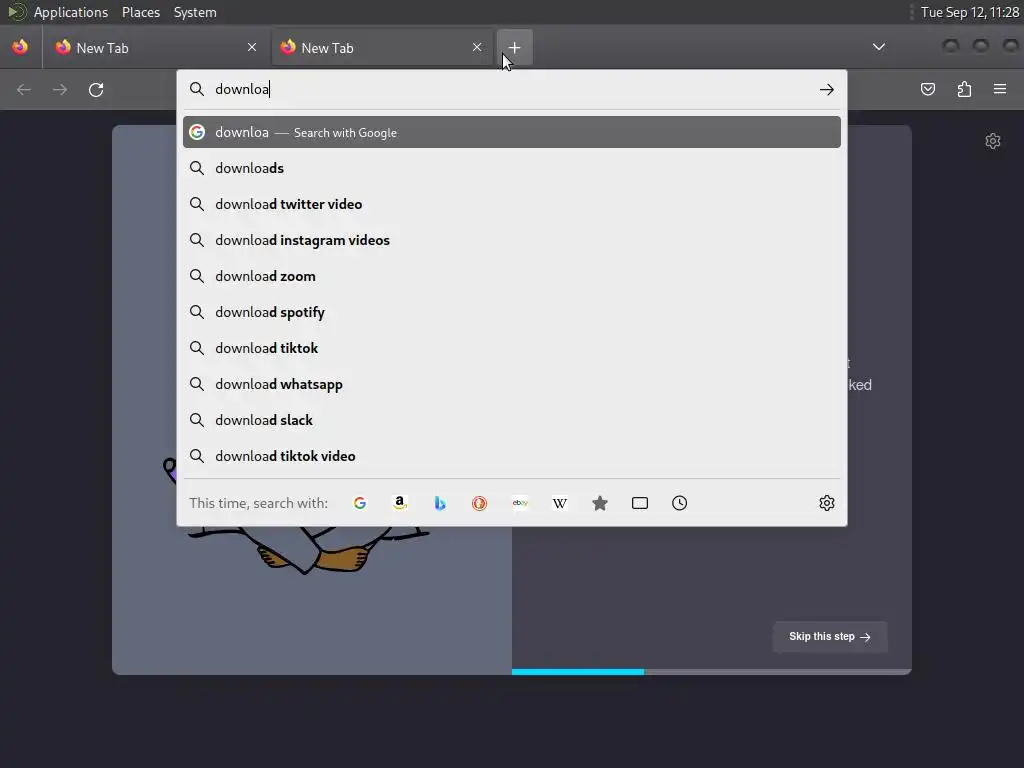Select suggestion 'download zoom'

[512, 276]
